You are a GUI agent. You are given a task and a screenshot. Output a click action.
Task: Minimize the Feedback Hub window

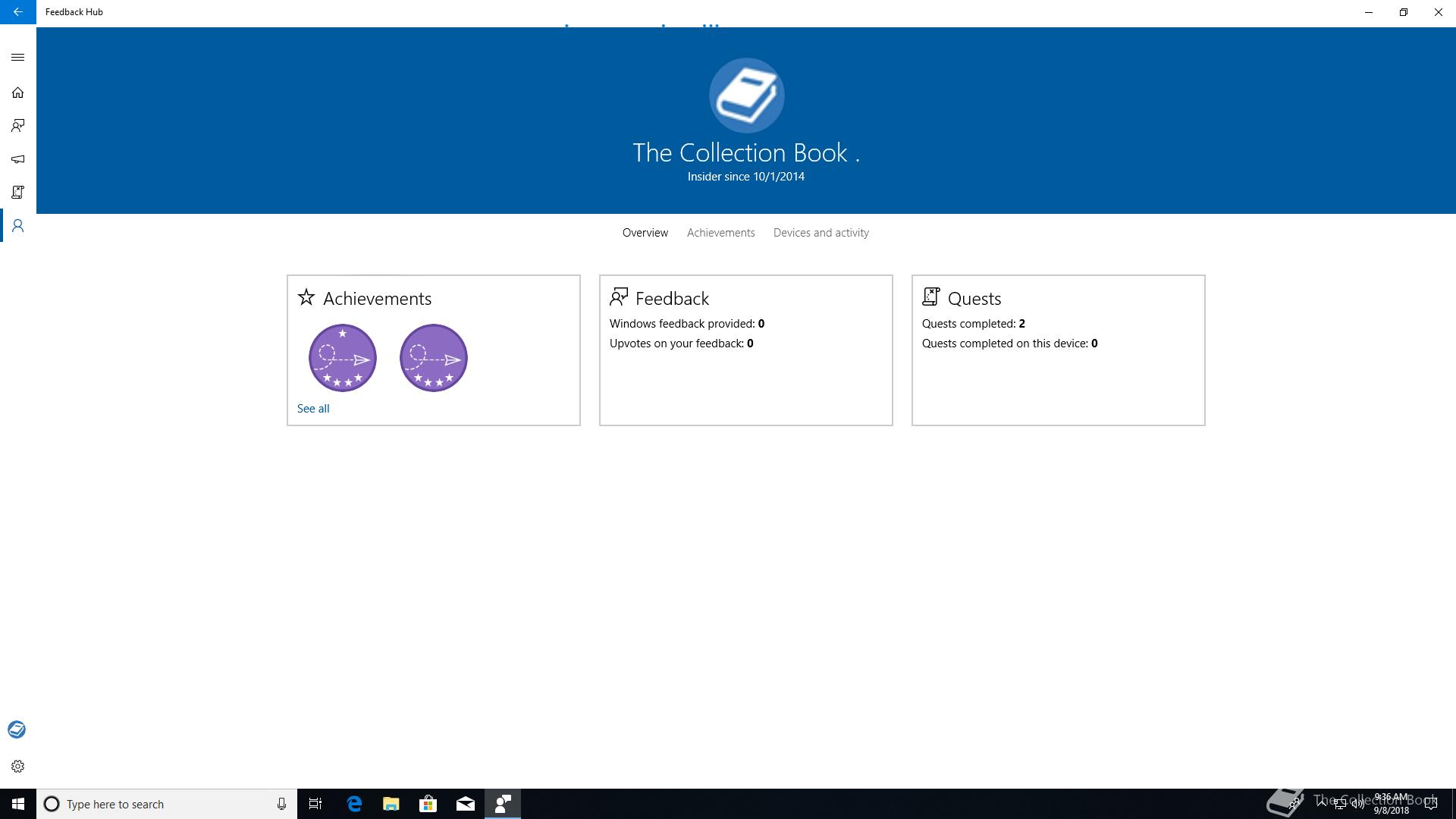(x=1369, y=12)
